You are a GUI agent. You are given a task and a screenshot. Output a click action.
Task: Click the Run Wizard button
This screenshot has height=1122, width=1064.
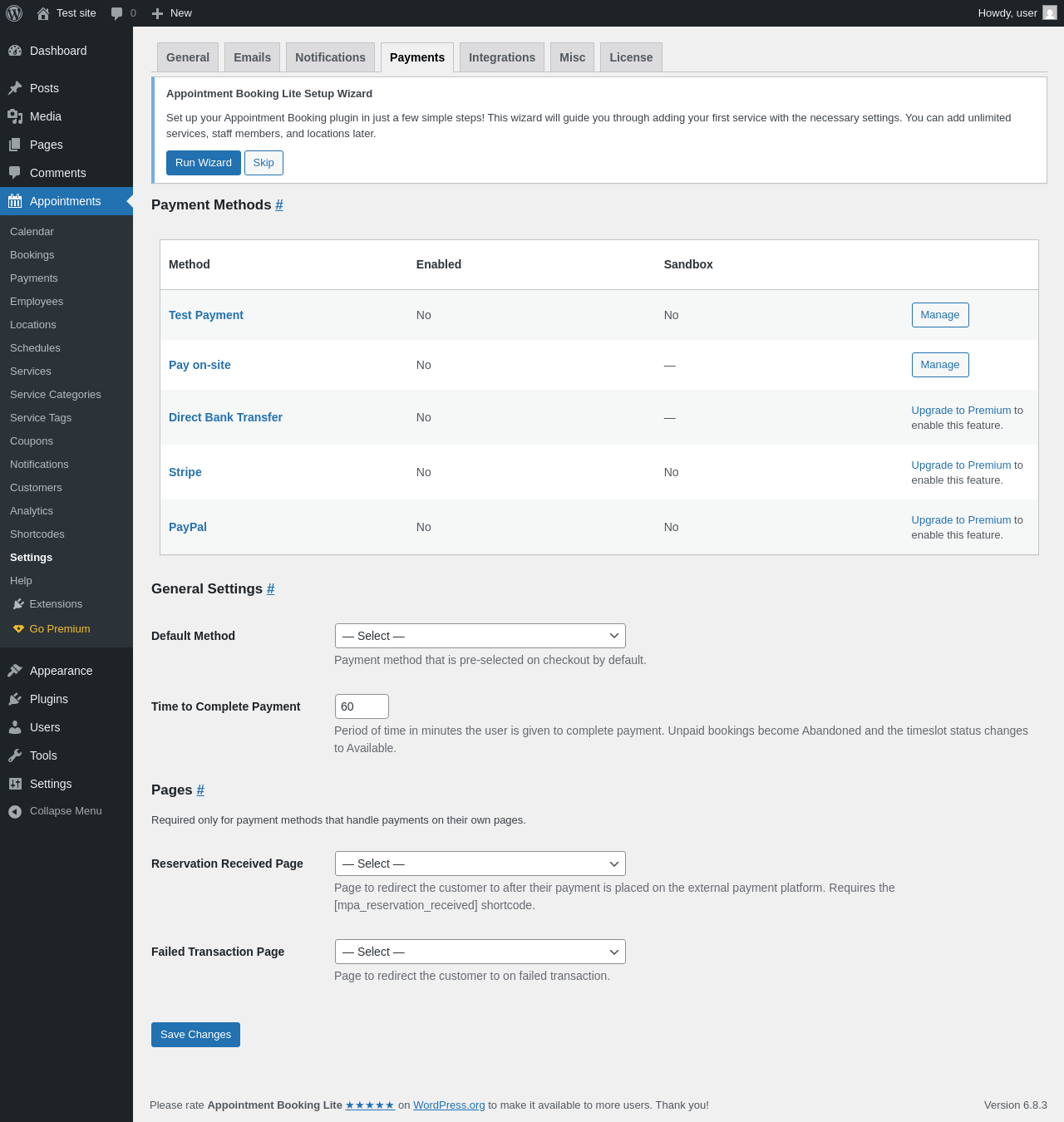click(204, 163)
